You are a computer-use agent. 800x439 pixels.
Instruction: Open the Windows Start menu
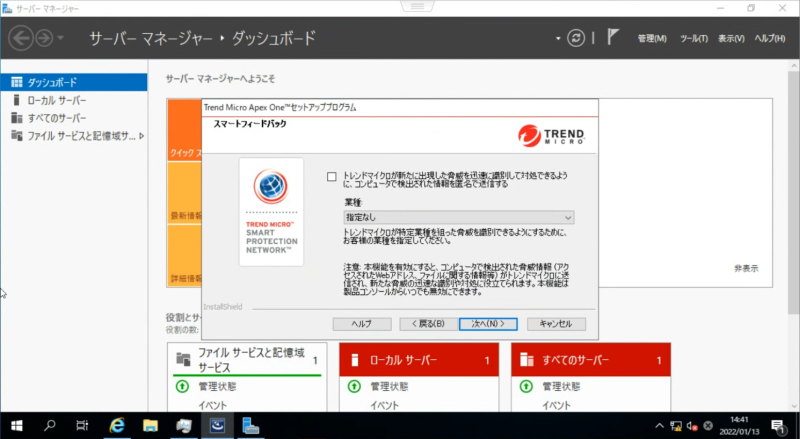pos(16,426)
